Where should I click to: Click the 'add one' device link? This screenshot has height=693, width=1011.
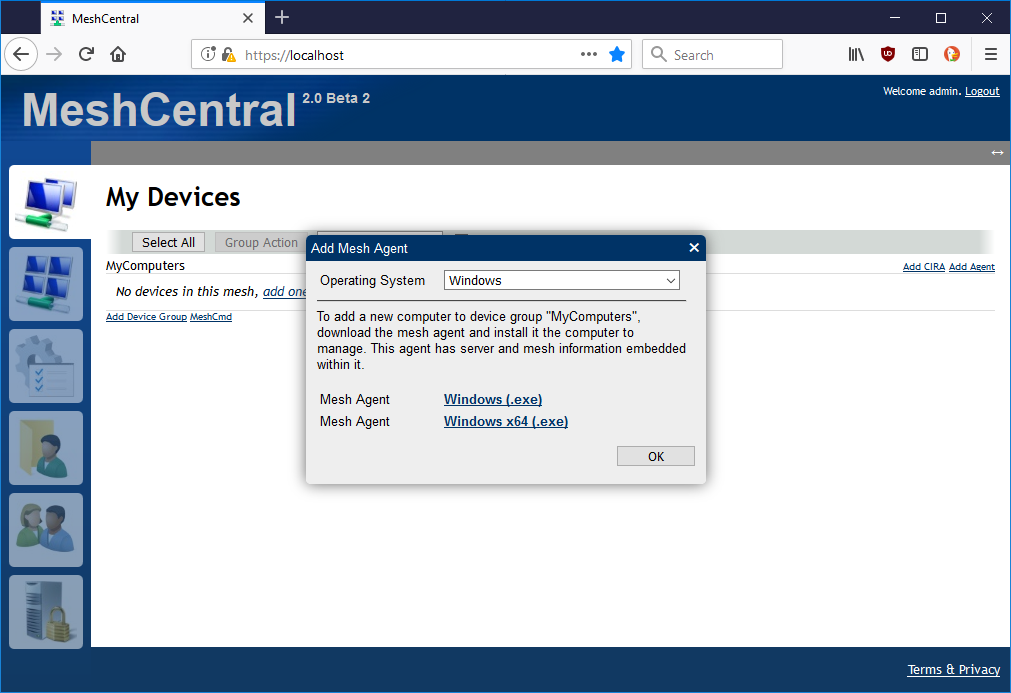(284, 291)
